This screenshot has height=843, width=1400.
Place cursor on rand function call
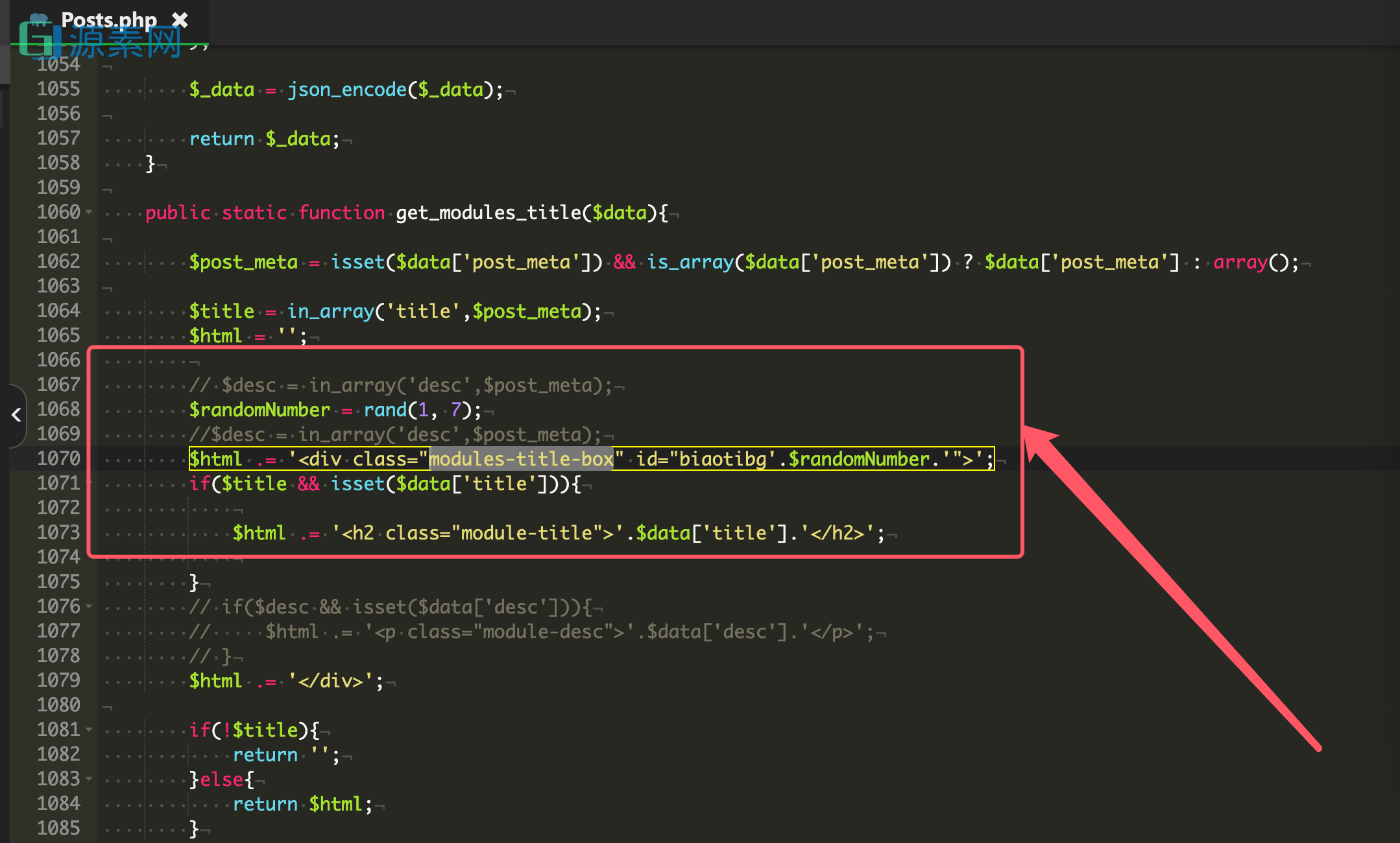click(x=385, y=410)
